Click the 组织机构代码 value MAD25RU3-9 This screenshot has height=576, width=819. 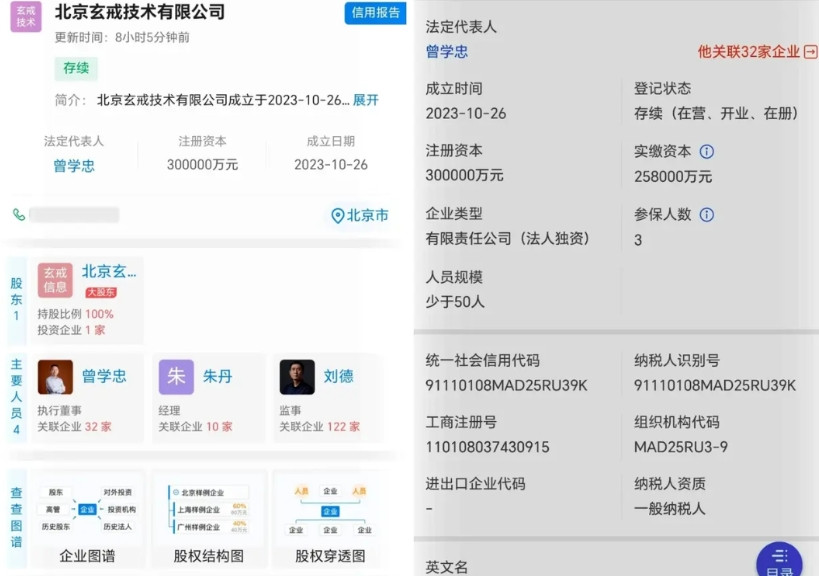coord(681,447)
